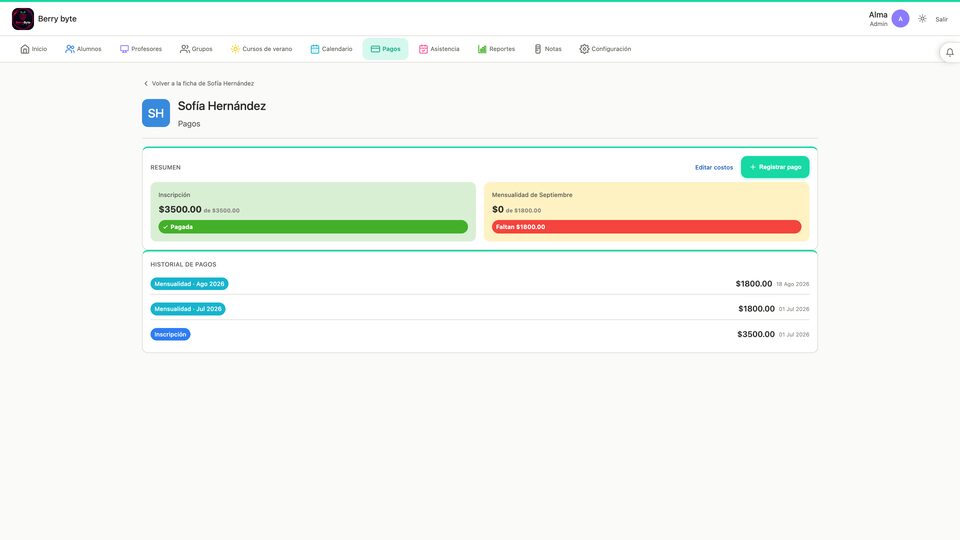Image resolution: width=960 pixels, height=540 pixels.
Task: Click the RESUMEN section label
Action: pos(165,167)
